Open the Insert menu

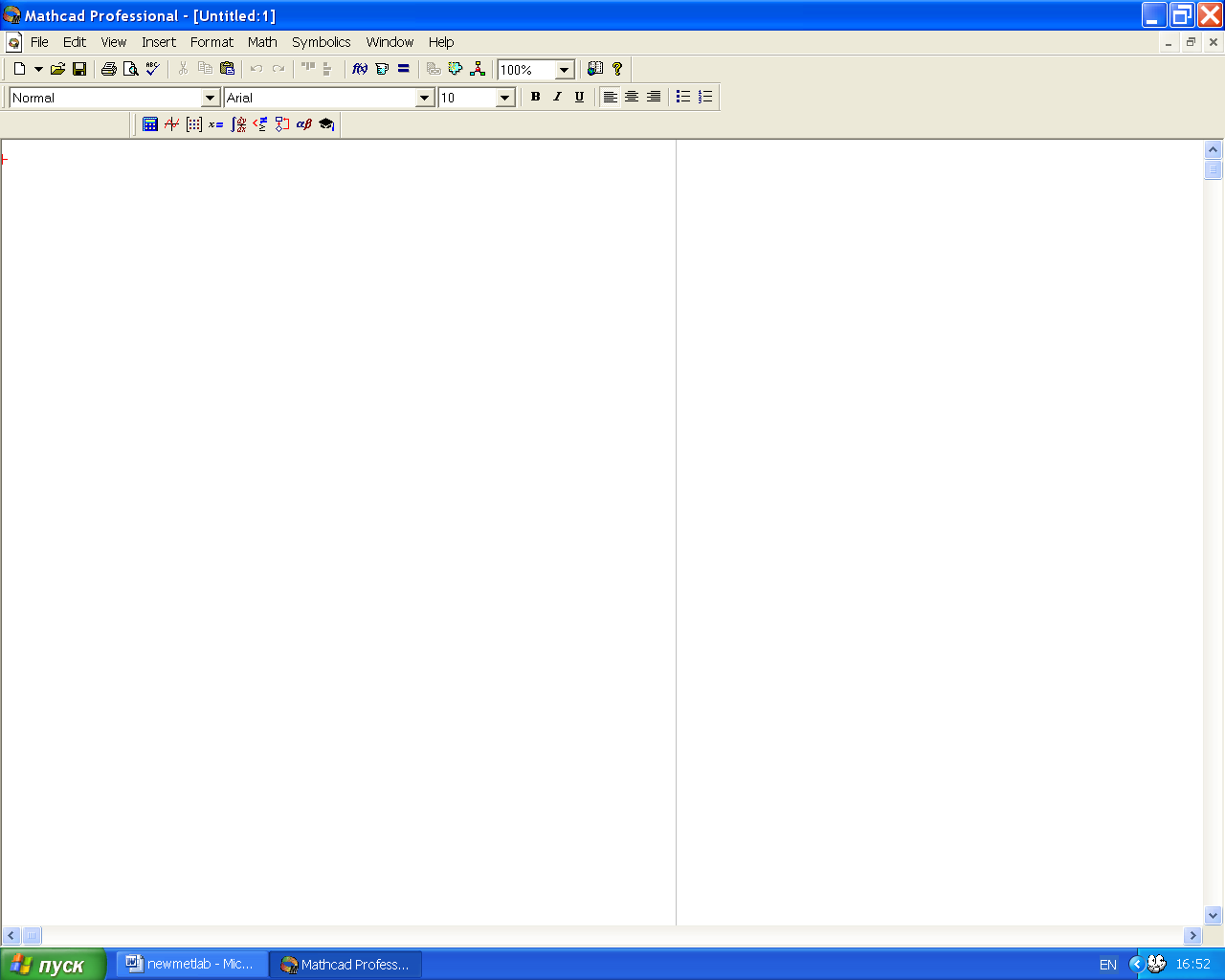[x=159, y=42]
